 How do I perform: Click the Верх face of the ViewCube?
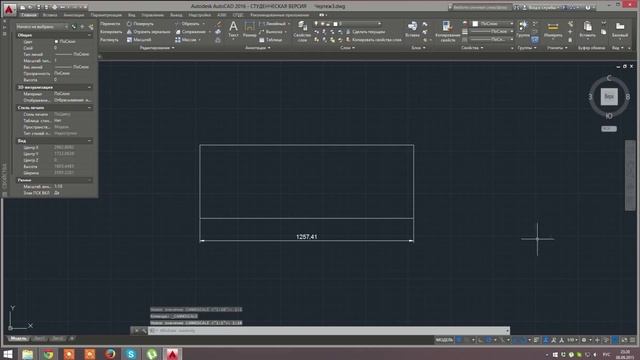pyautogui.click(x=609, y=97)
